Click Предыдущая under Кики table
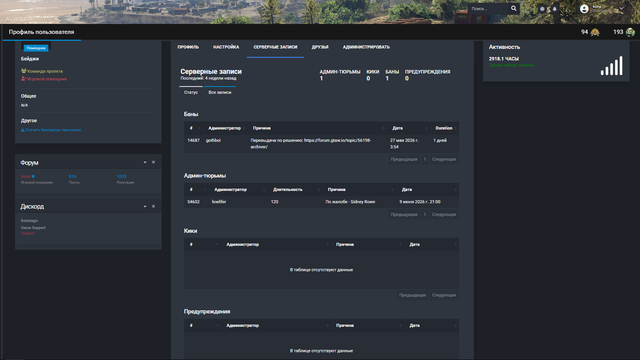Screen dimensions: 640x360 coord(412,295)
